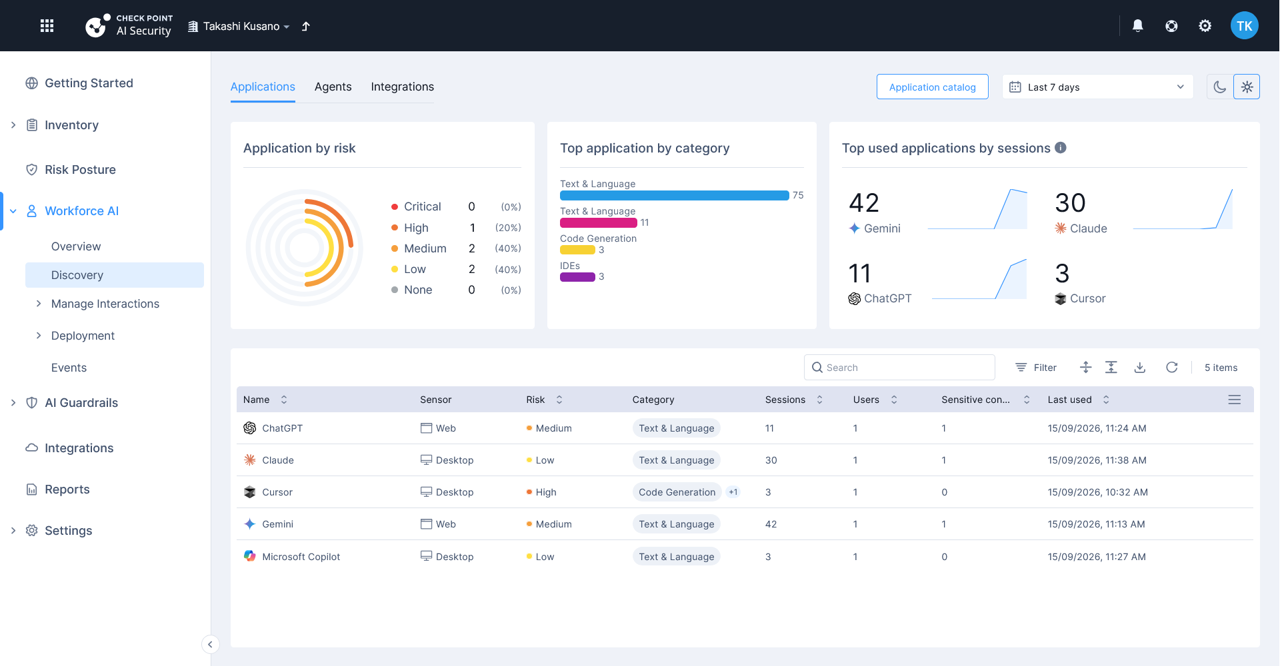Click the Claude icon in the table
Screen dimensions: 1280x666
point(250,460)
